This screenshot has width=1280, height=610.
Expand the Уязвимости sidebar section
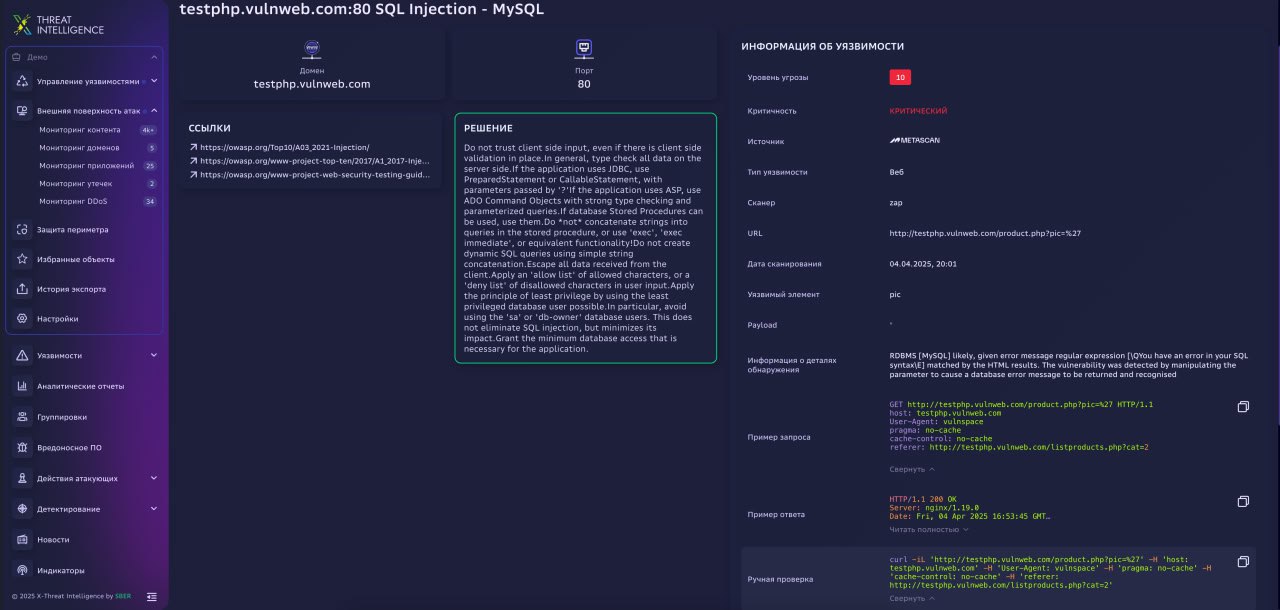[153, 355]
